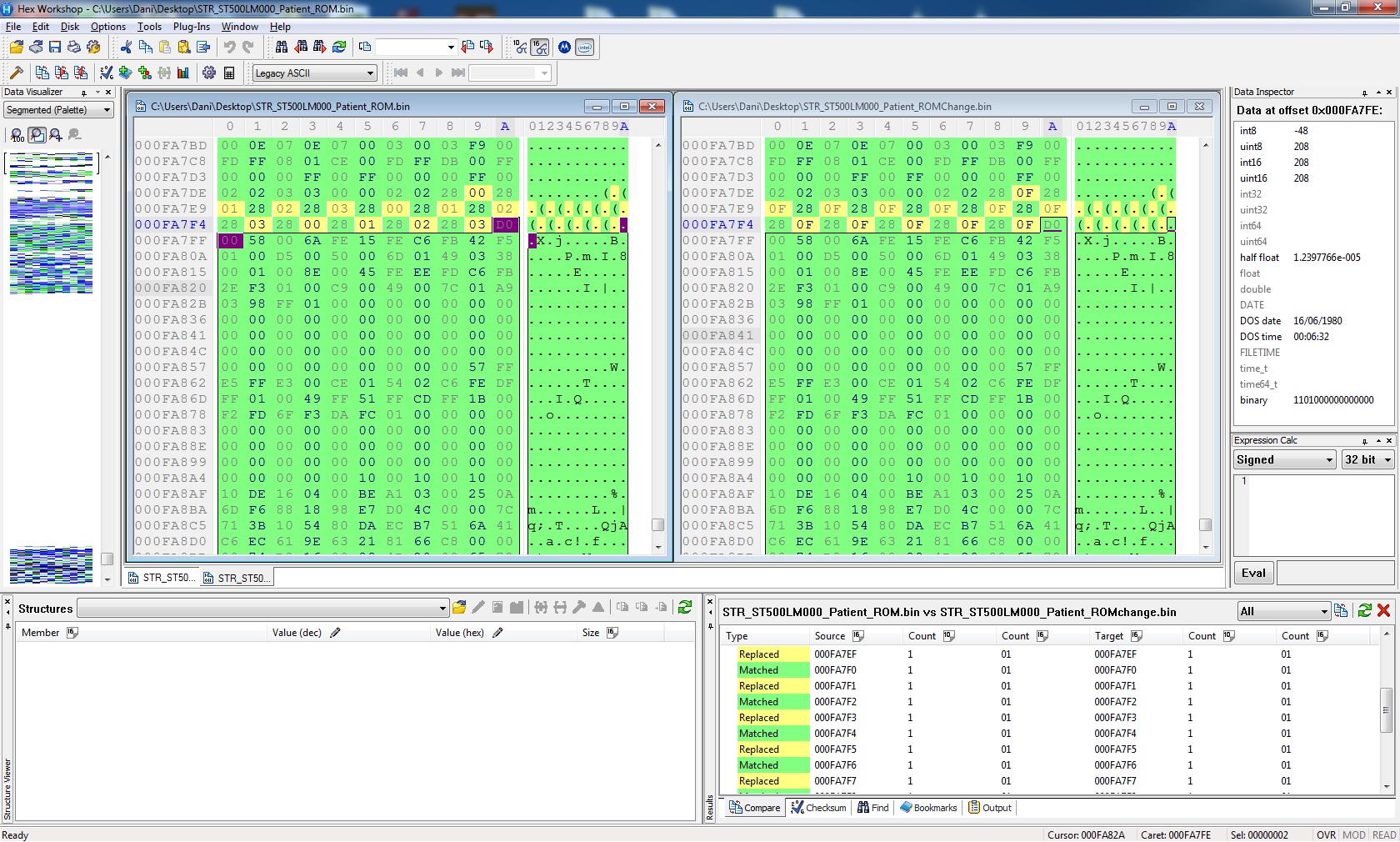Switch to the Find results tab

(x=873, y=808)
